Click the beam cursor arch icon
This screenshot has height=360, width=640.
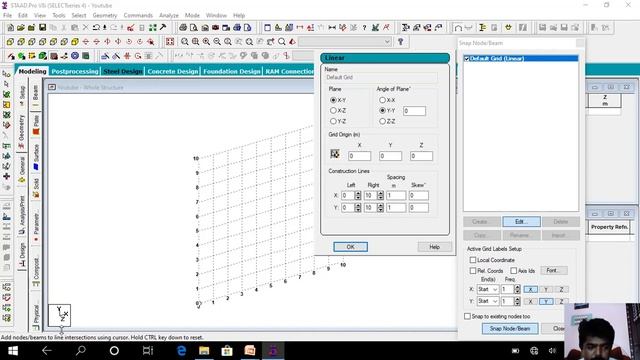point(458,28)
